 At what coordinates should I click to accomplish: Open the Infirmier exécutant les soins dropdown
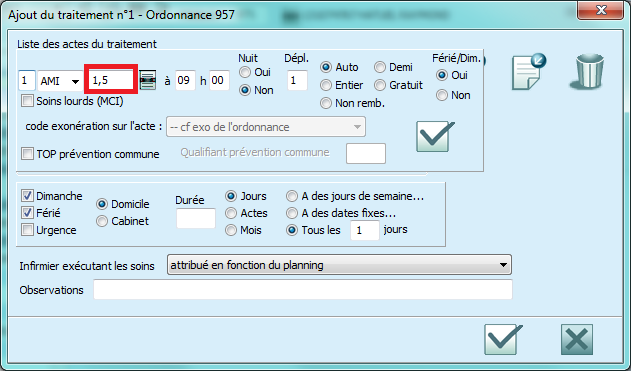pyautogui.click(x=339, y=265)
